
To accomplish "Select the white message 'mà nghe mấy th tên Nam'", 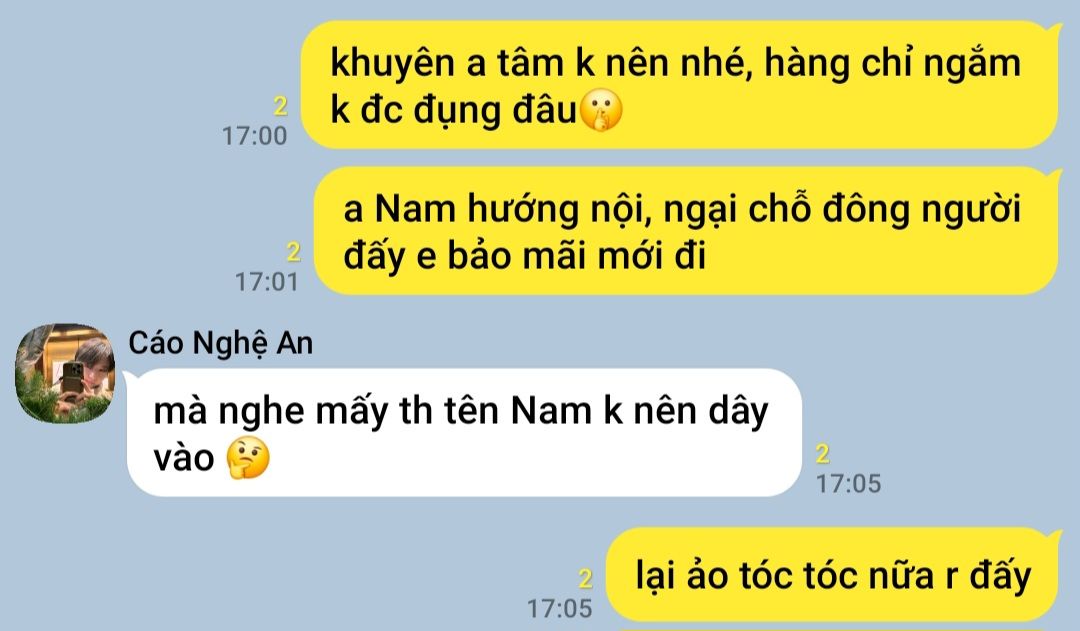I will 464,433.
